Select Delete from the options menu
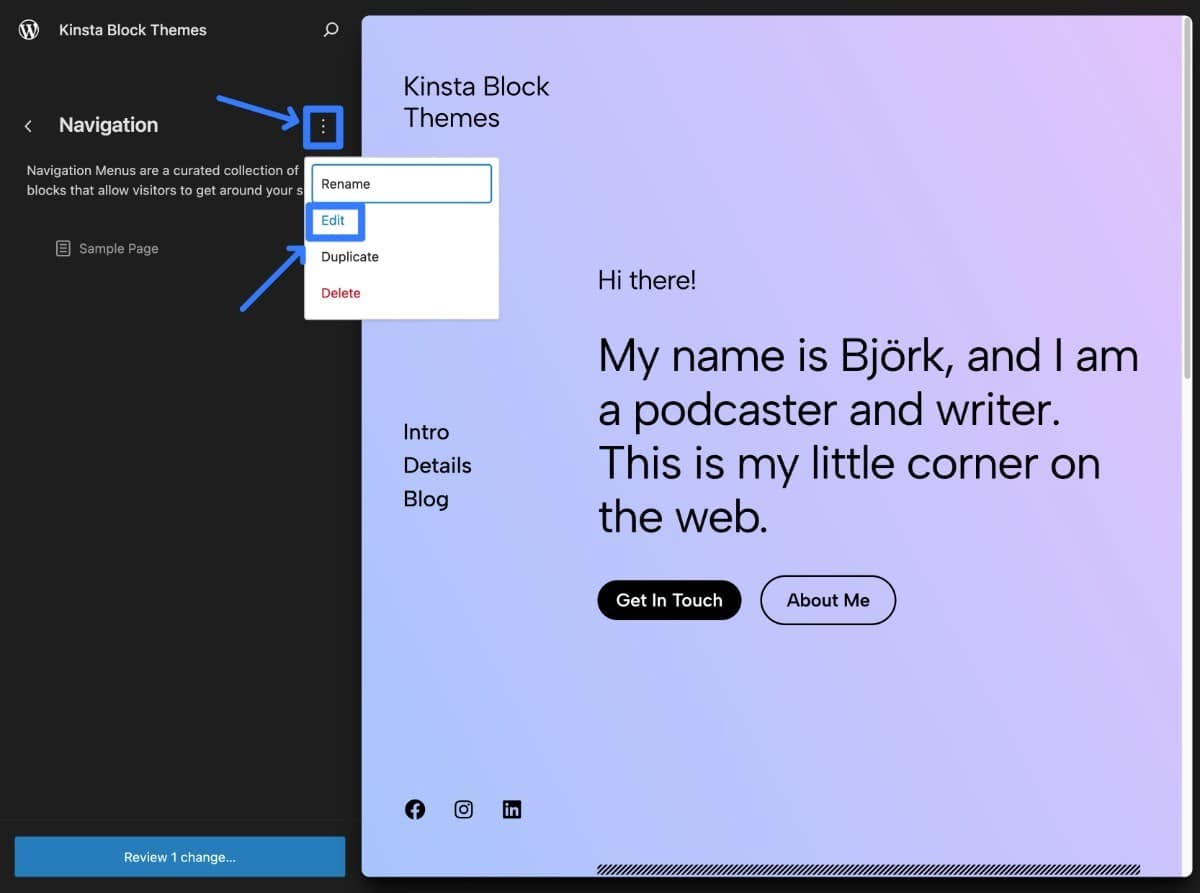 coord(340,292)
